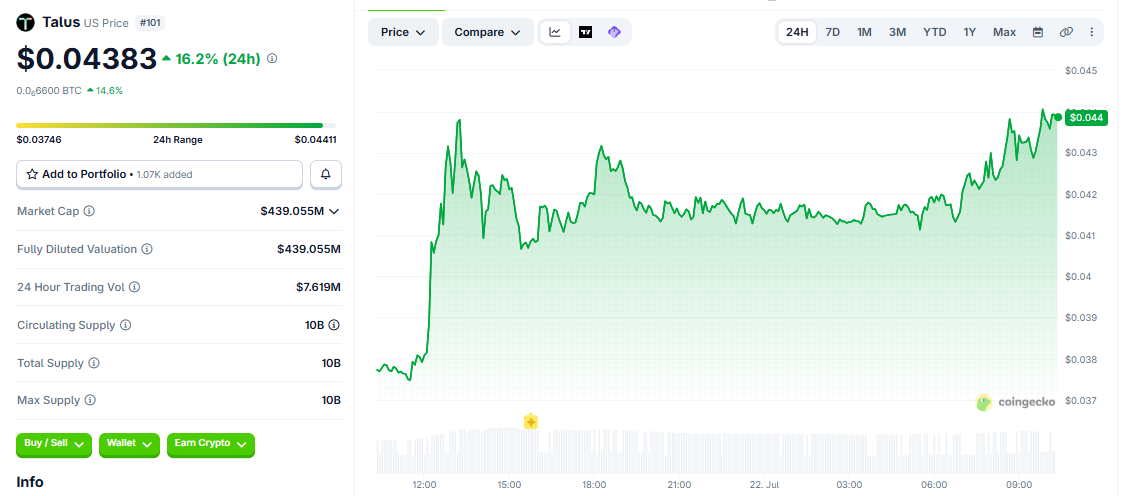Click the $0.044 current price tag on chart
The width and height of the screenshot is (1122, 496).
1086,117
